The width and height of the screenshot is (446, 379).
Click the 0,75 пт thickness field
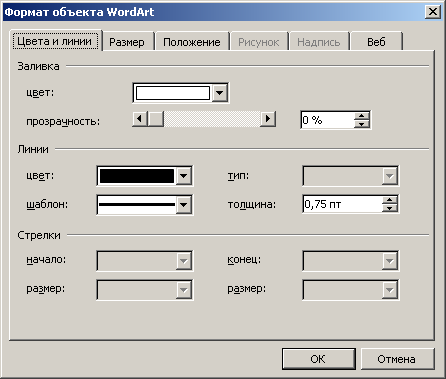pos(343,204)
